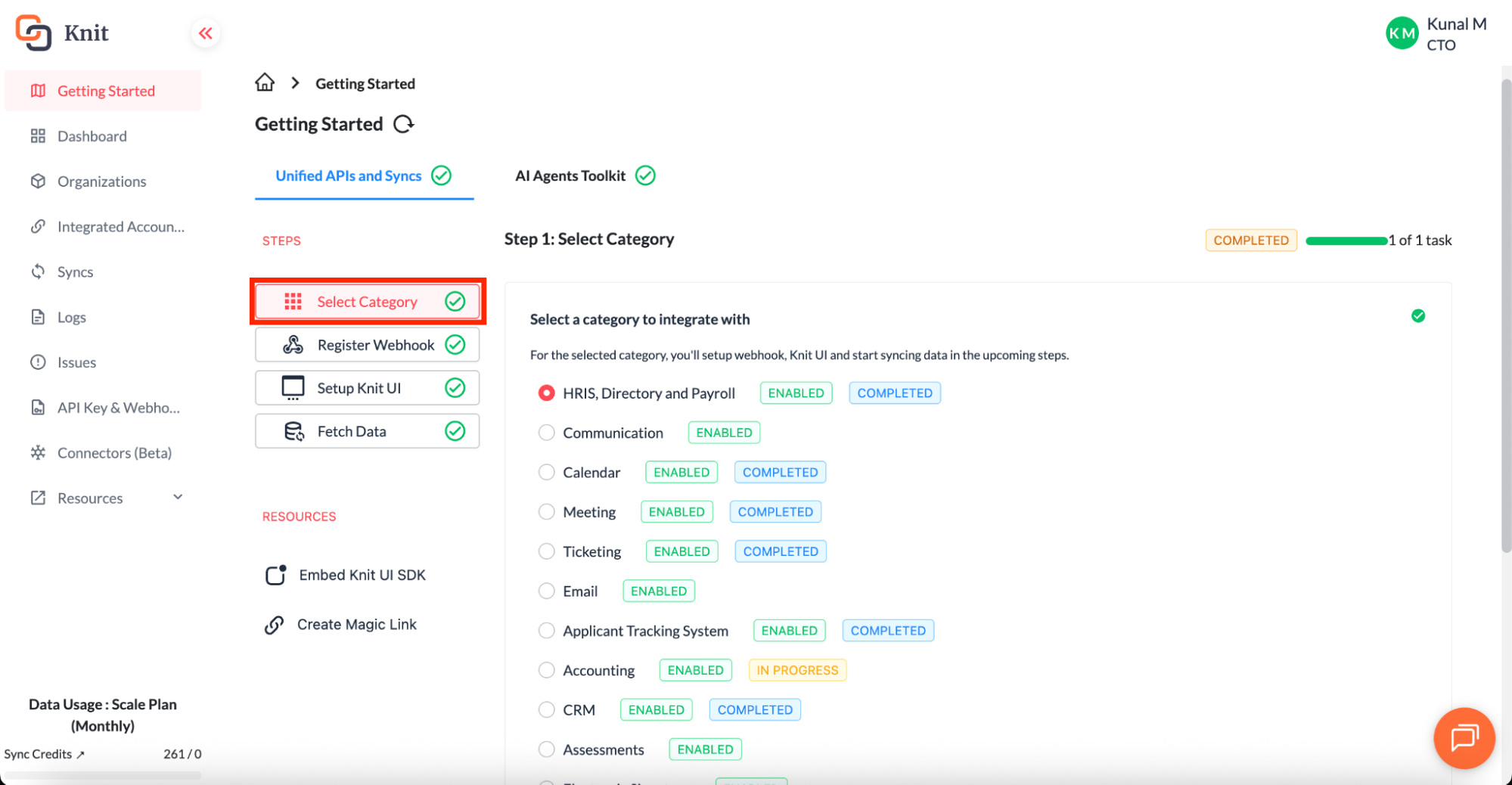Select the Calendar radio button
1512x785 pixels.
pyautogui.click(x=546, y=472)
